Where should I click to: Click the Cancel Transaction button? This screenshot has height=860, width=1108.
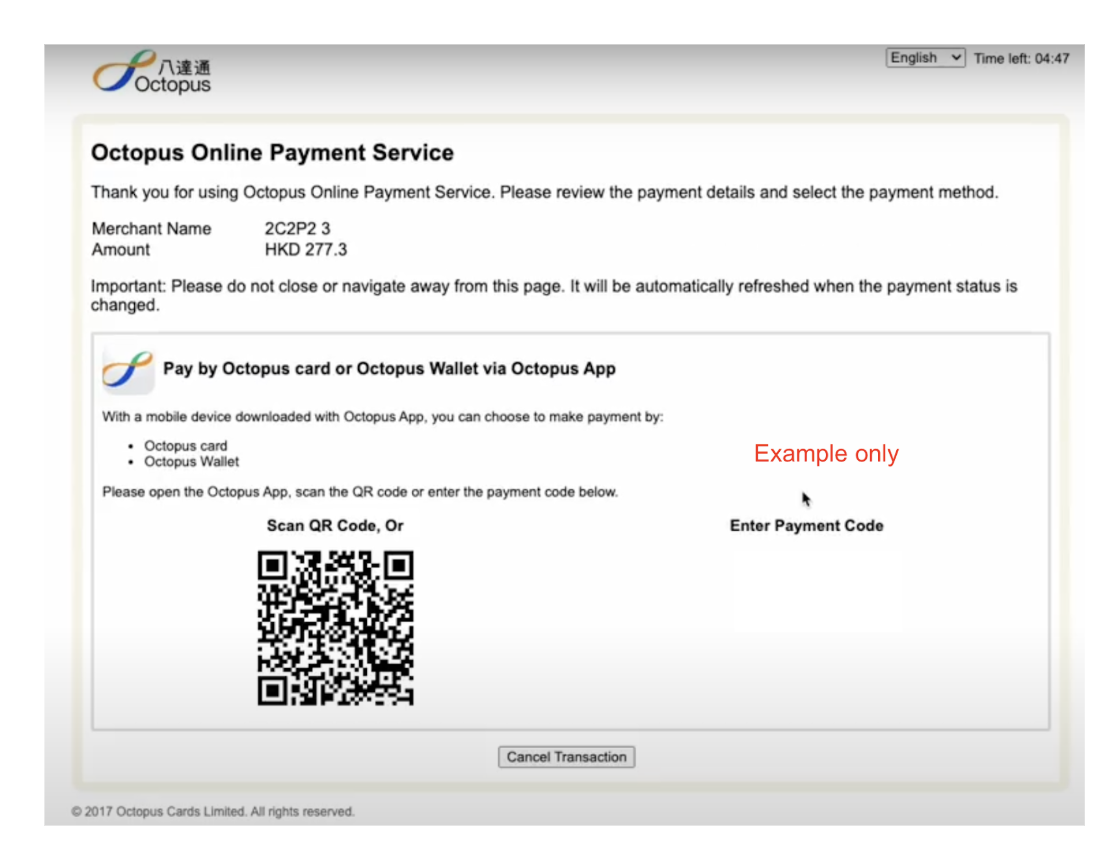coord(566,757)
